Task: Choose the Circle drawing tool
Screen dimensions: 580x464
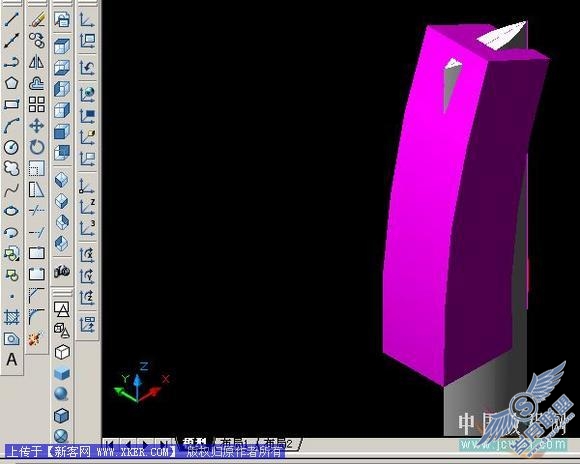Action: tap(12, 147)
